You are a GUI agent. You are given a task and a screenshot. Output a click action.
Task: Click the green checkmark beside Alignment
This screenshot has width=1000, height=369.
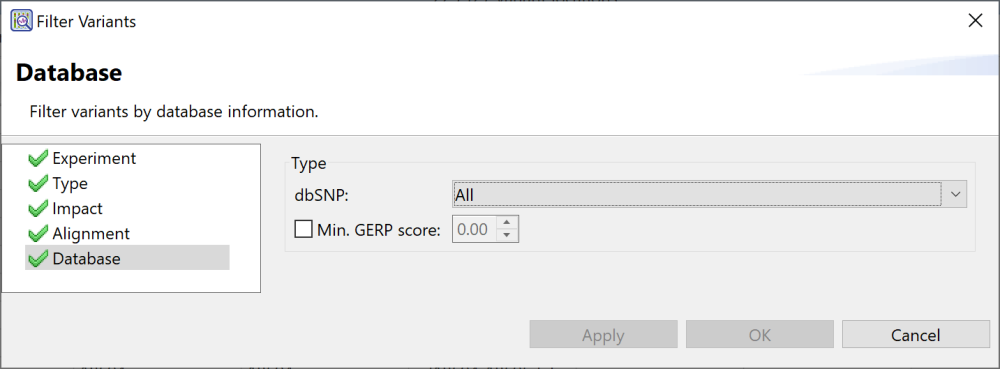pos(38,234)
